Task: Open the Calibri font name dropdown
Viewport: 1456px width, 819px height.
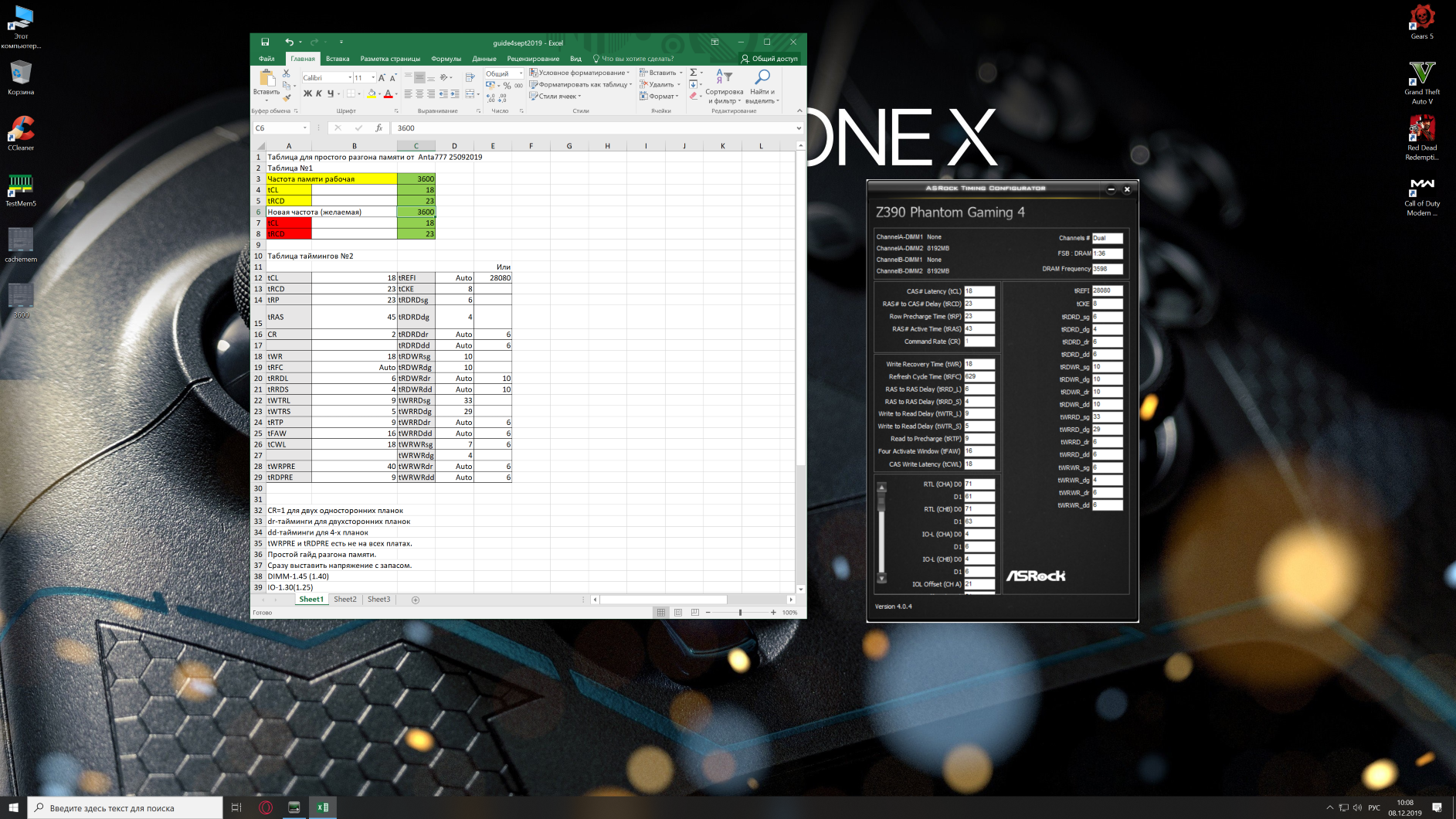Action: coord(350,78)
